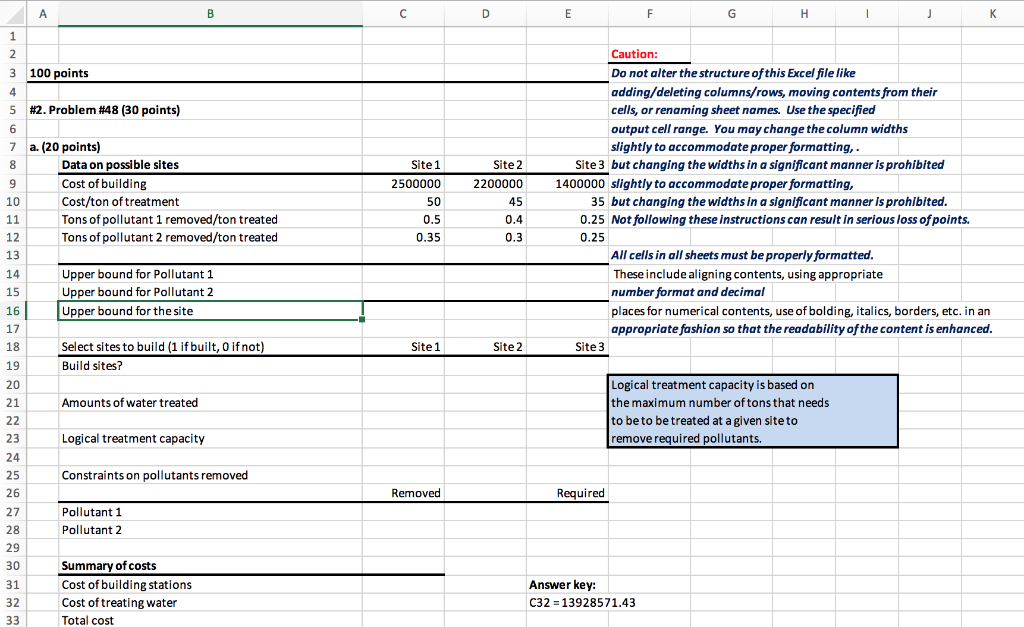This screenshot has width=1024, height=627.
Task: Click the red 'Caution:' cell
Action: pos(649,54)
